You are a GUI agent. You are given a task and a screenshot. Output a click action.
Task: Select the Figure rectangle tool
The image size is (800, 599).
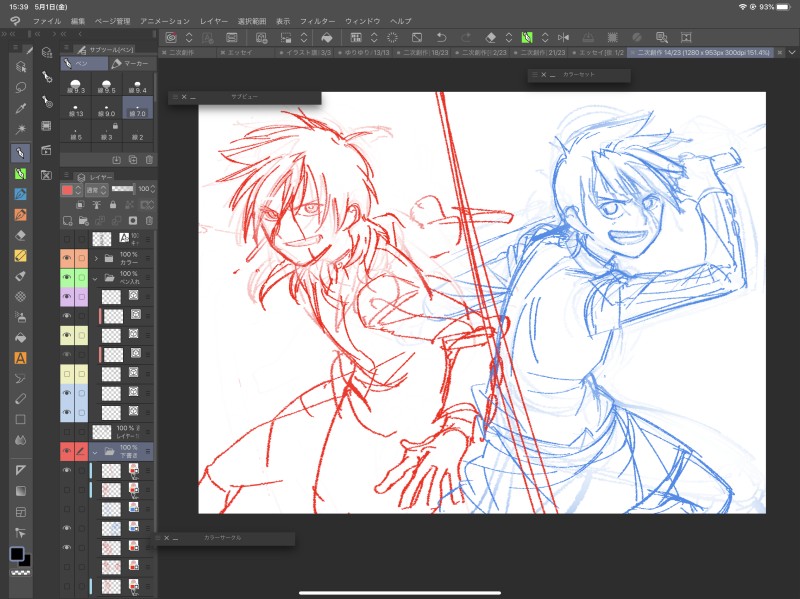click(x=20, y=419)
